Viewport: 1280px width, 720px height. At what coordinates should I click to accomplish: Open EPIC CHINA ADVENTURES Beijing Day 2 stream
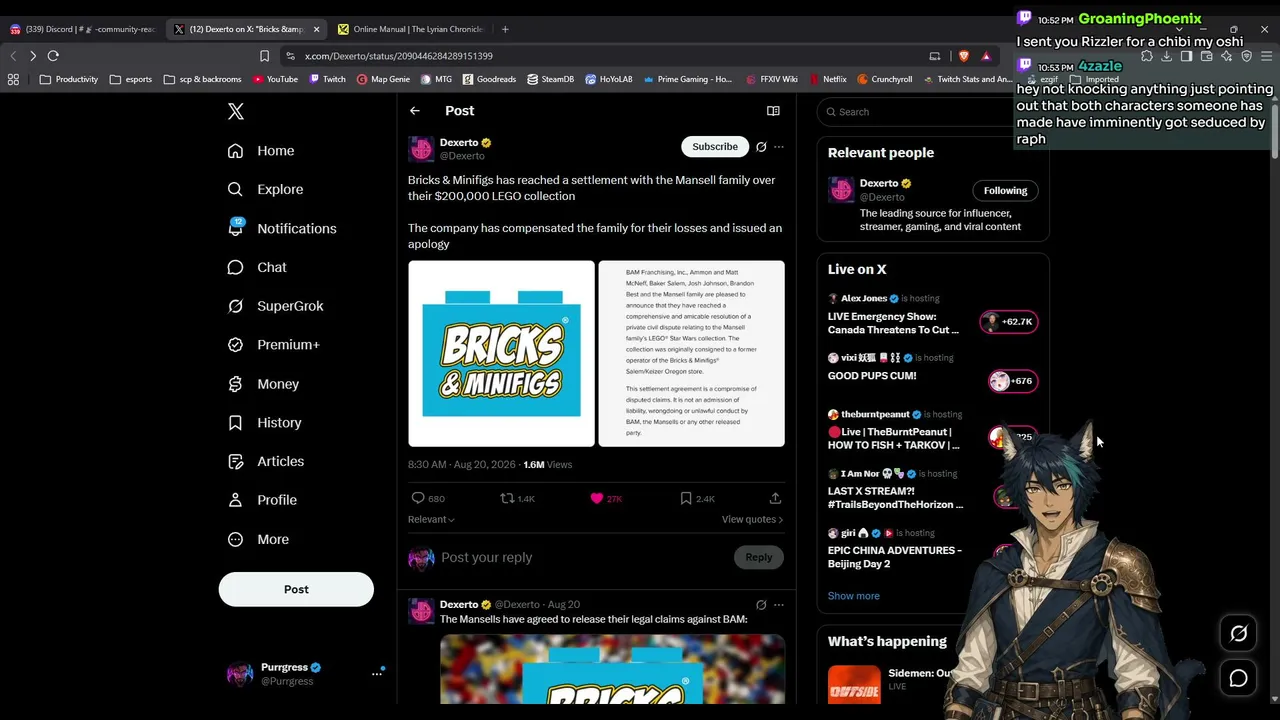[895, 550]
